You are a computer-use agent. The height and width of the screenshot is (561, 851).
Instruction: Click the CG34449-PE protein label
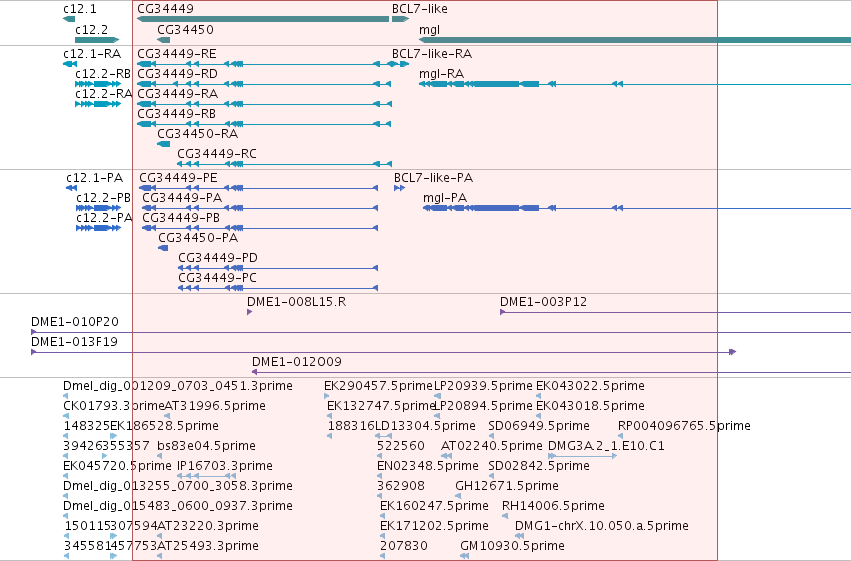(178, 178)
